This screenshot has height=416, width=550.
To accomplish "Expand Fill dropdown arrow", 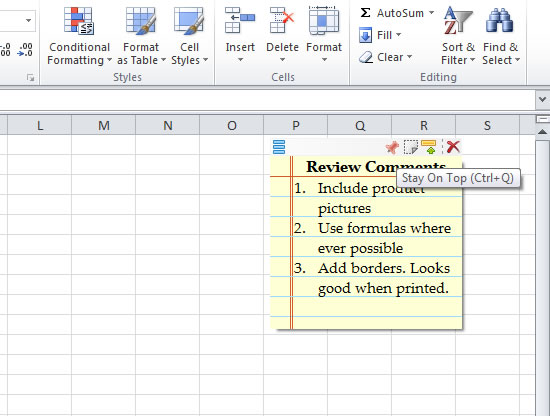I will point(398,35).
